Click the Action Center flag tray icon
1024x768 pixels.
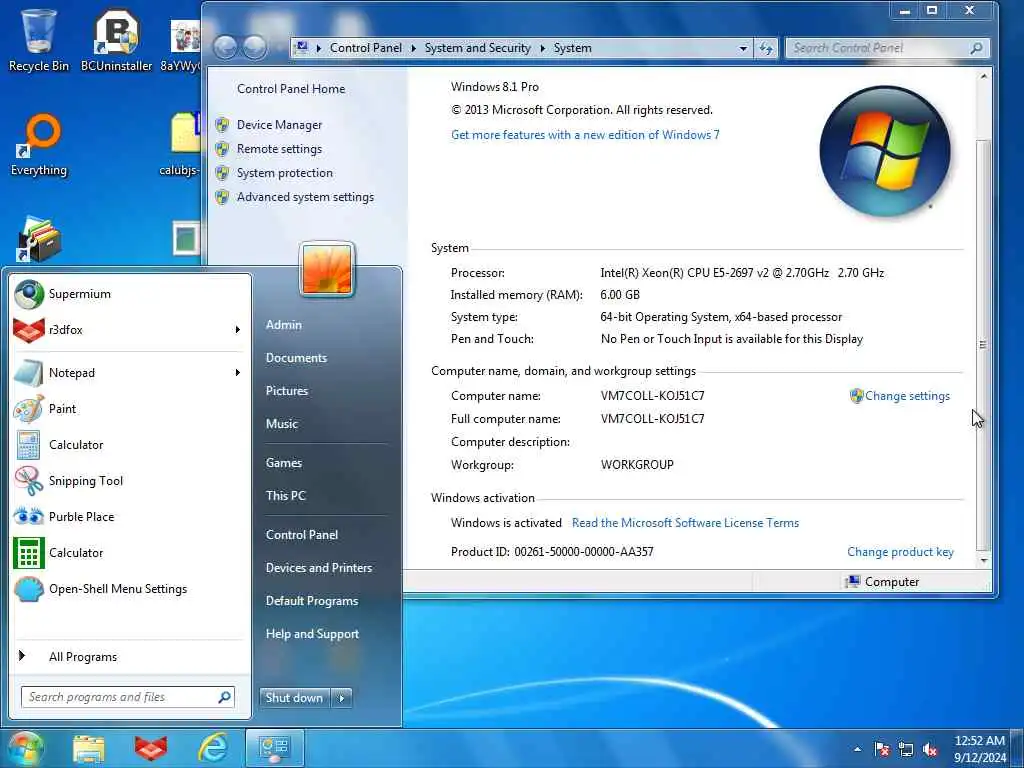(882, 750)
